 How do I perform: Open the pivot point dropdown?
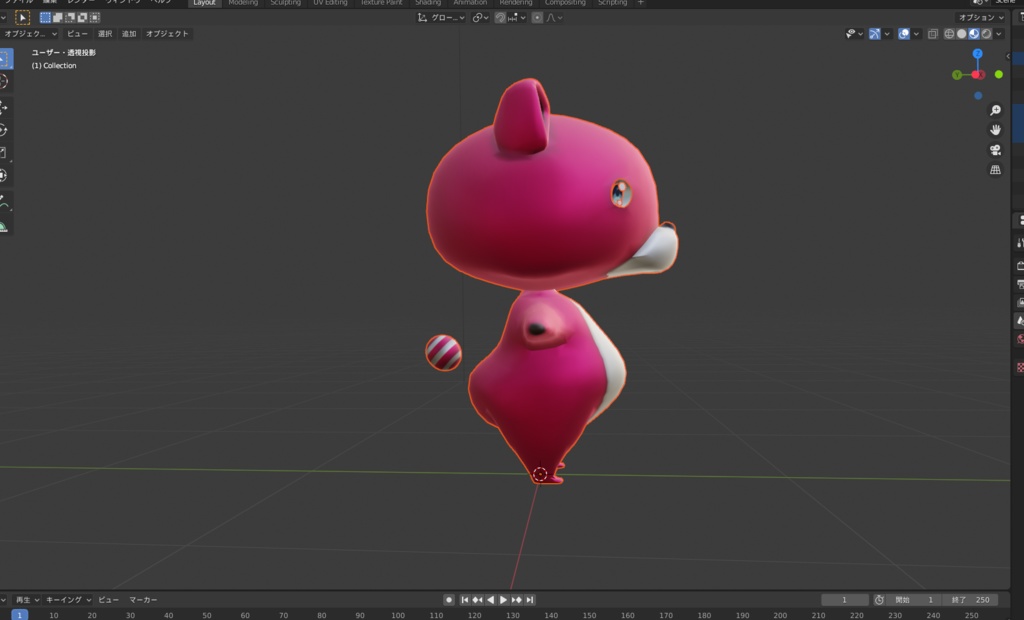(480, 18)
